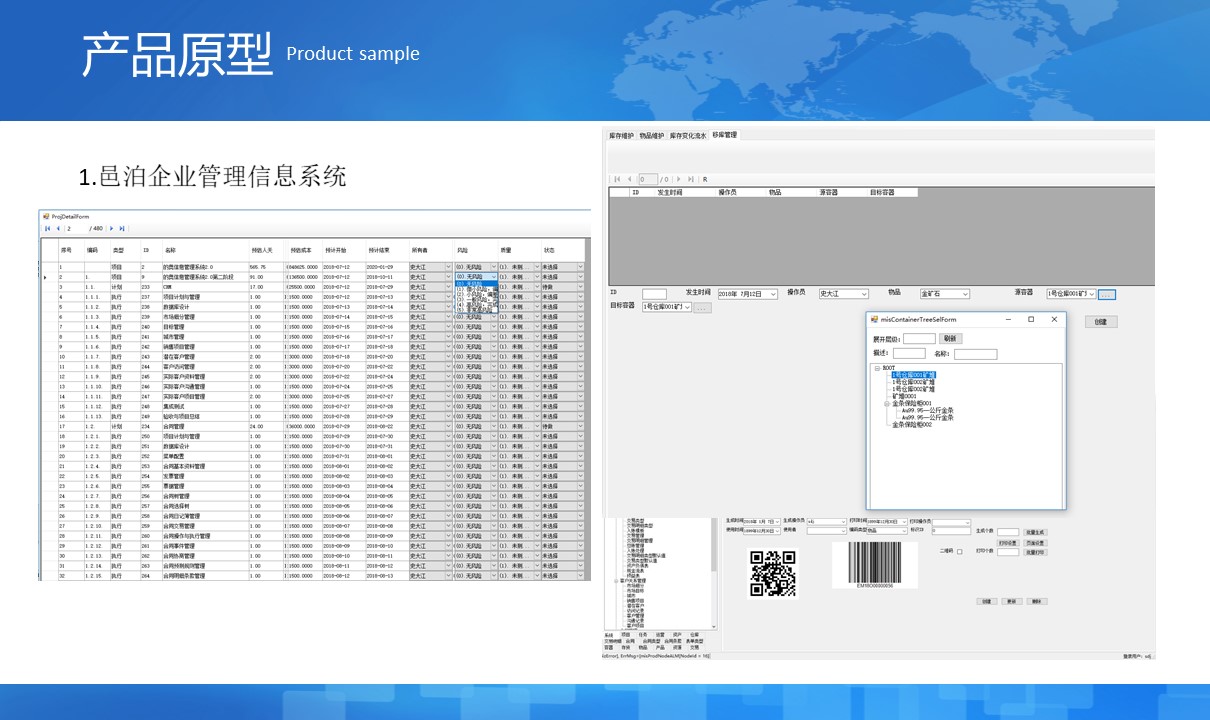1210x720 pixels.
Task: Select the 移库管理 tab
Action: coord(724,135)
